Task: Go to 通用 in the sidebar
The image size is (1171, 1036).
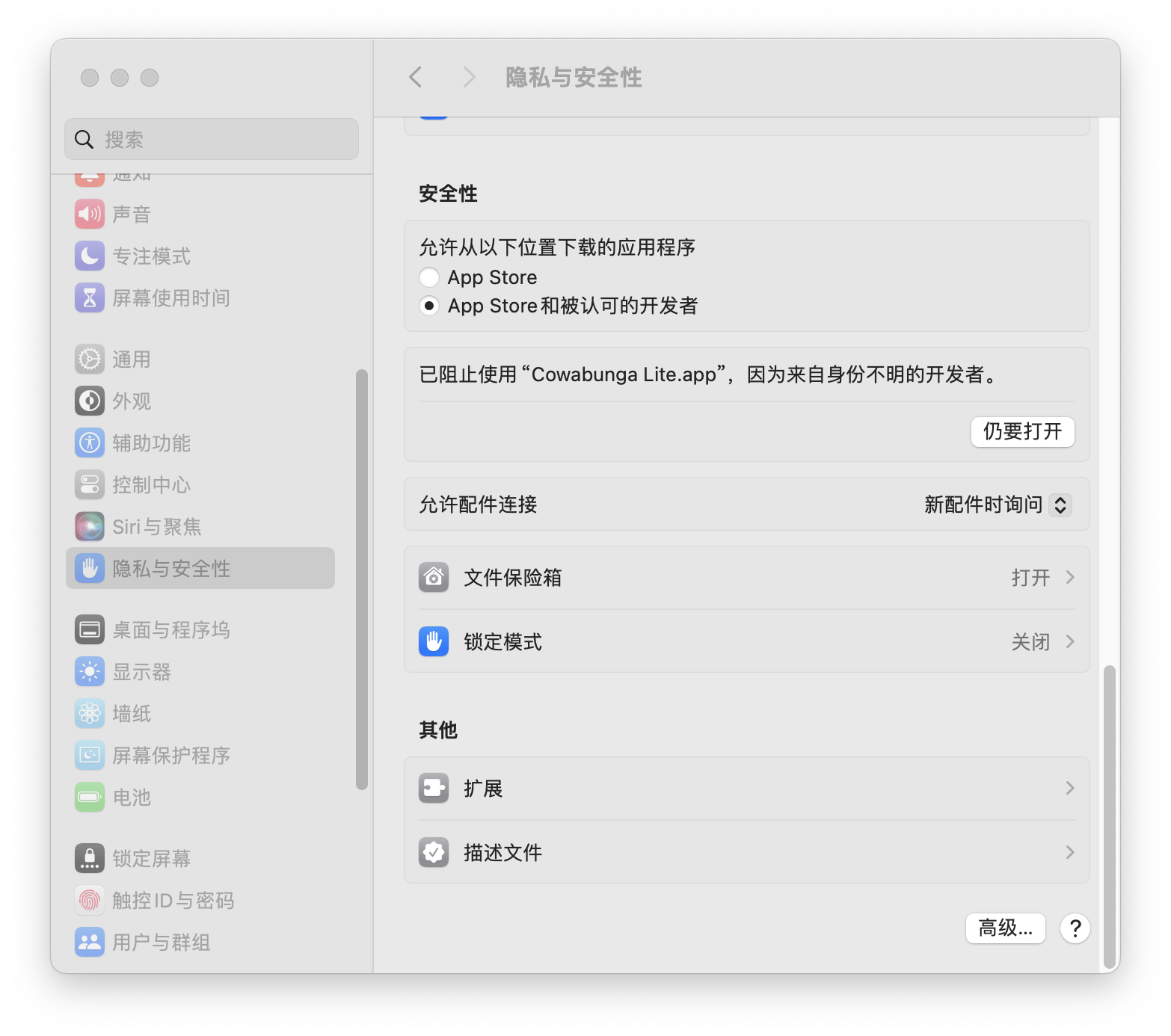Action: [x=132, y=360]
